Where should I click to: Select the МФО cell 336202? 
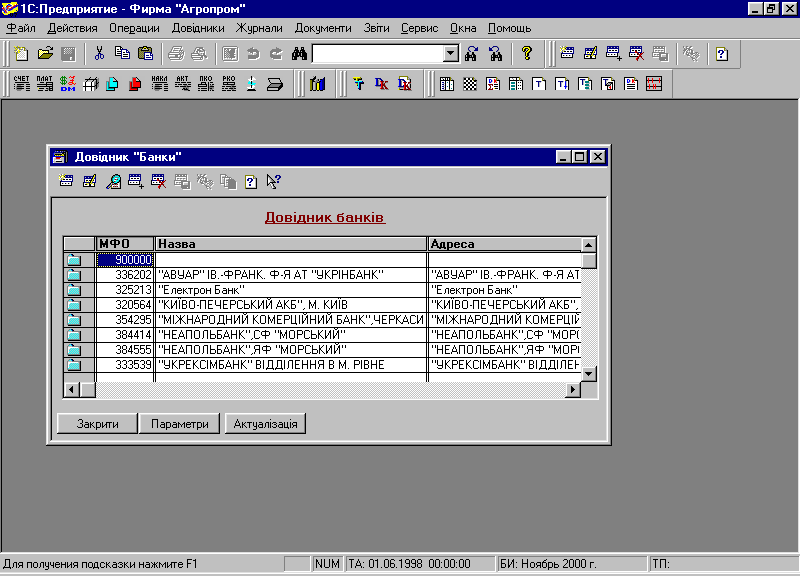[125, 275]
